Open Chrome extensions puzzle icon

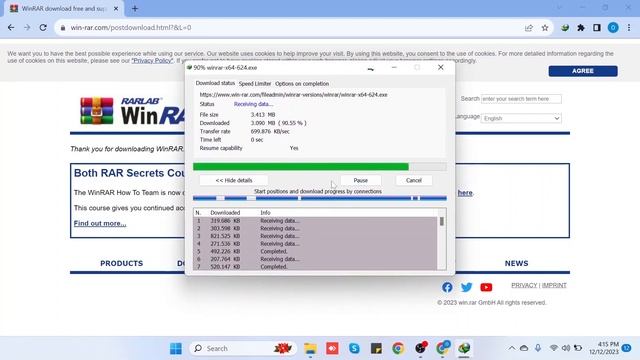(x=581, y=28)
